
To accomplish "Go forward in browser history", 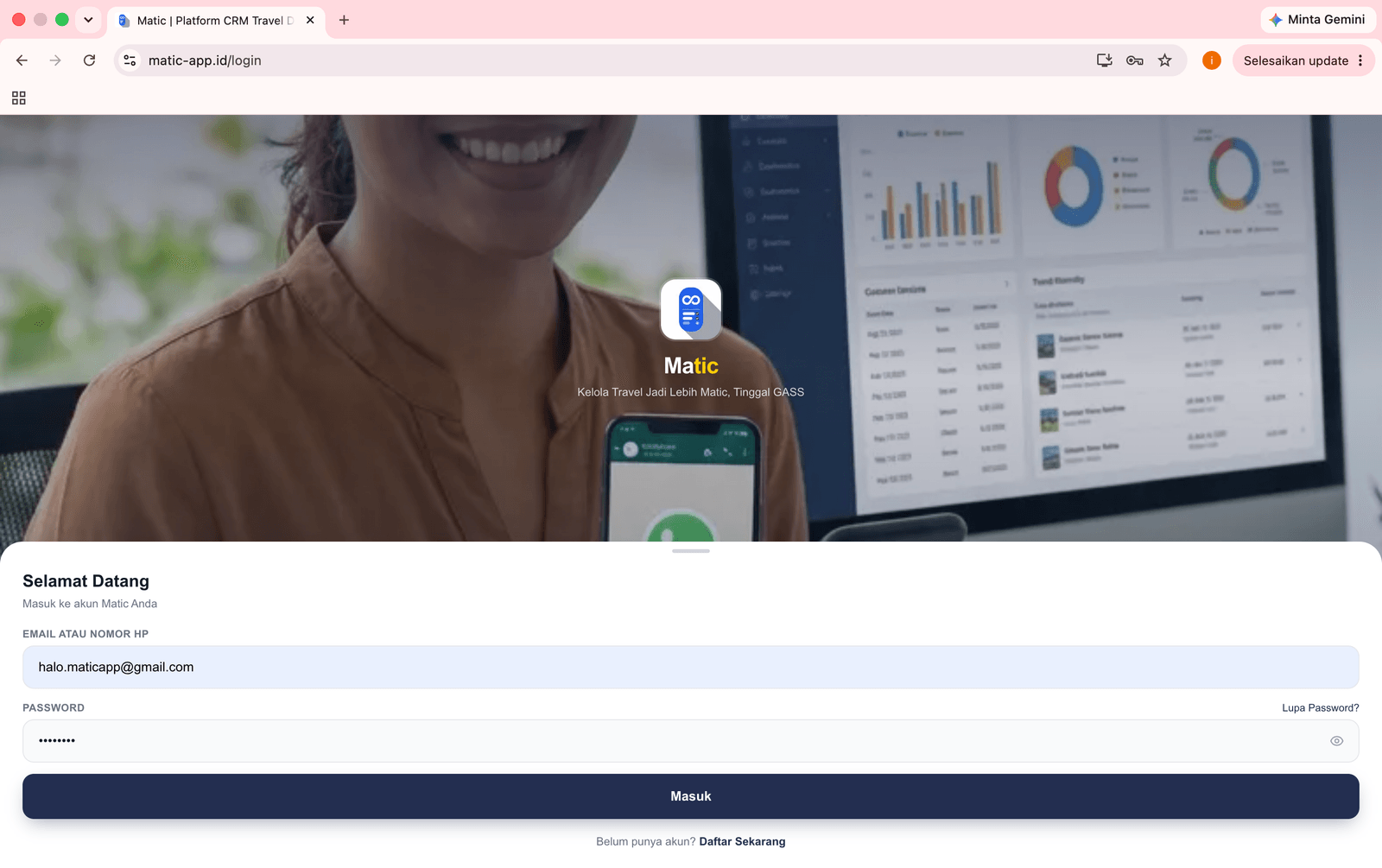I will click(x=55, y=60).
